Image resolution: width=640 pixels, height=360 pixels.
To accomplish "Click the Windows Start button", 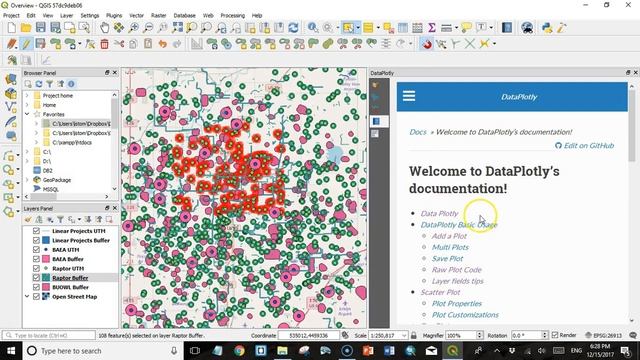I will (x=11, y=351).
